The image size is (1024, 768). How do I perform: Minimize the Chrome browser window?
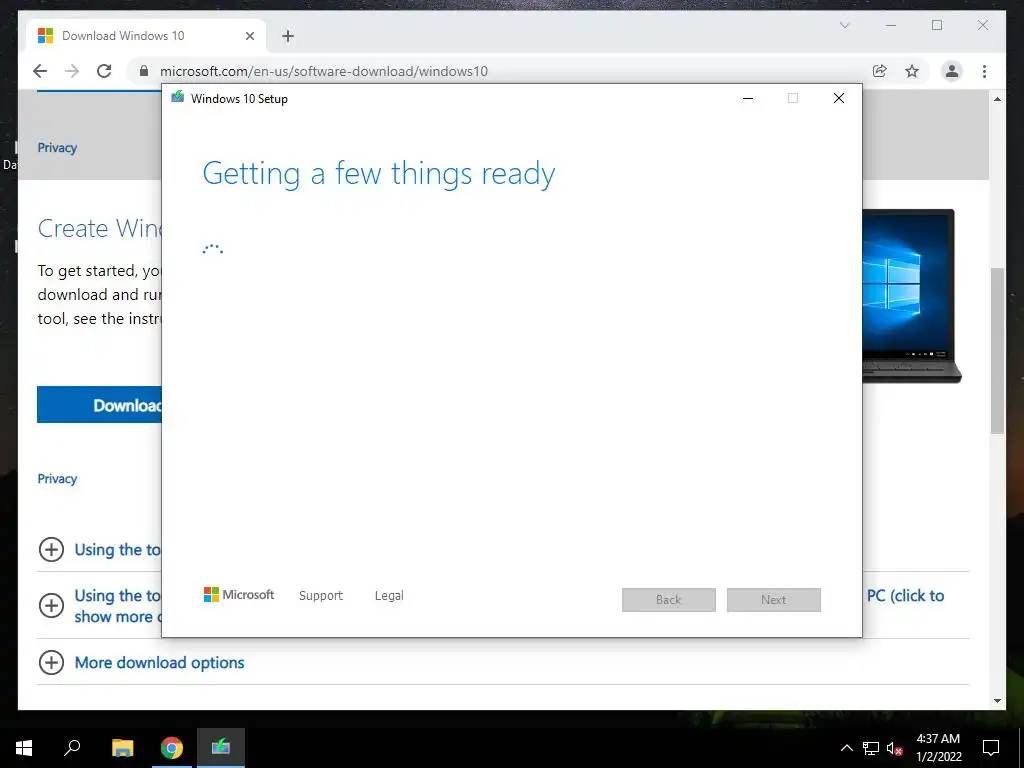click(x=891, y=25)
